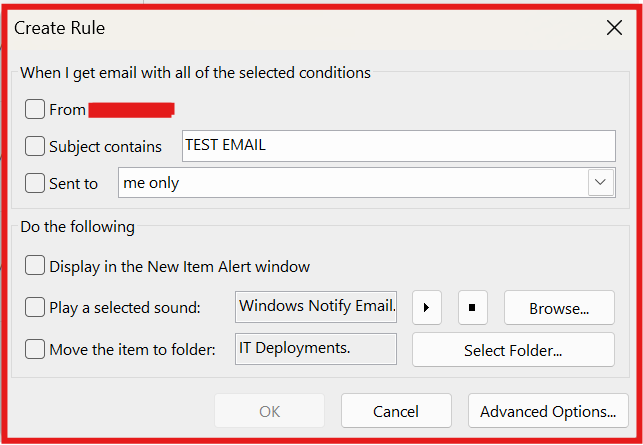Open the me only combo box

click(x=367, y=183)
